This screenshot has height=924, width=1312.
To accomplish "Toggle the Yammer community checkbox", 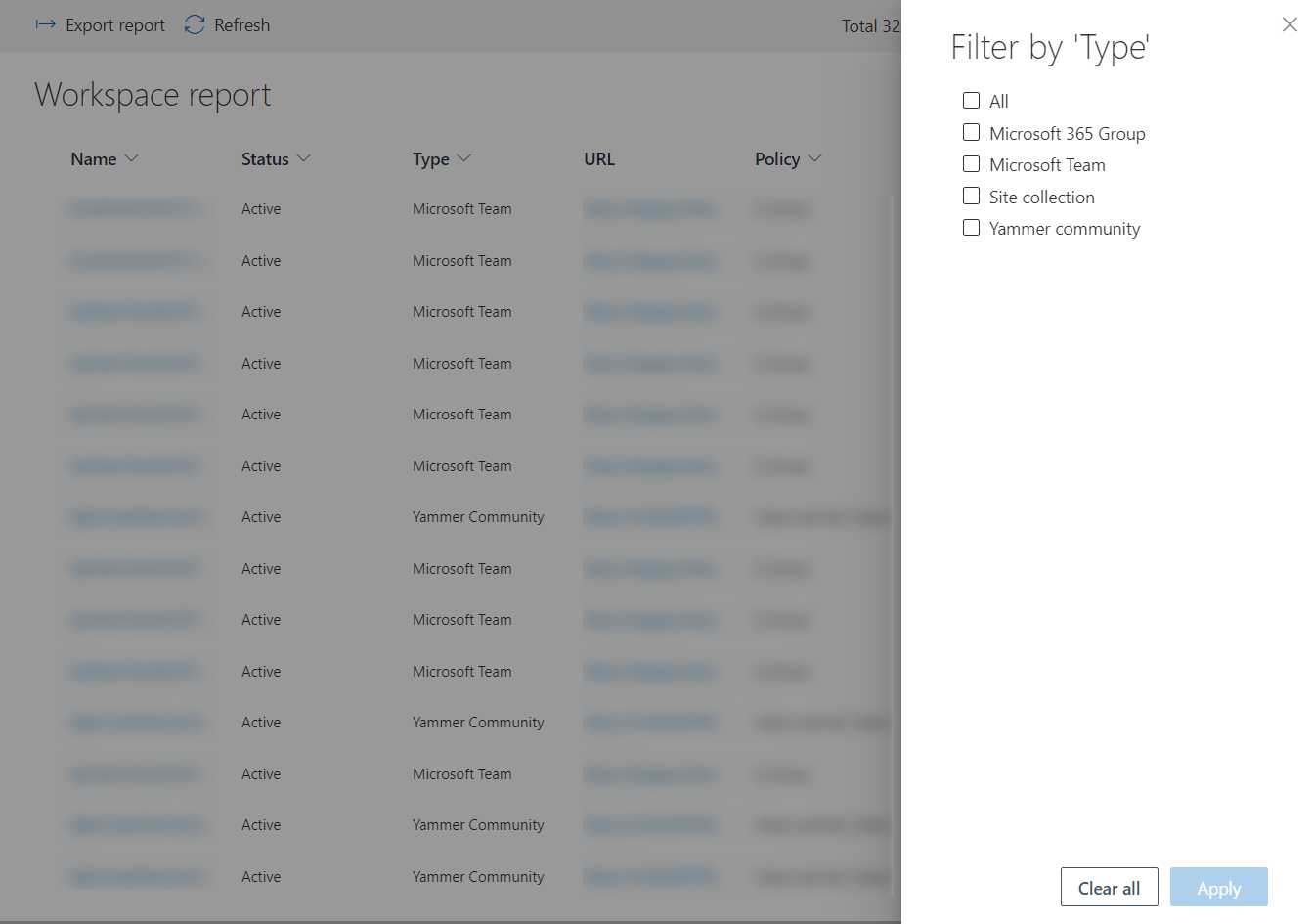I will pyautogui.click(x=971, y=228).
